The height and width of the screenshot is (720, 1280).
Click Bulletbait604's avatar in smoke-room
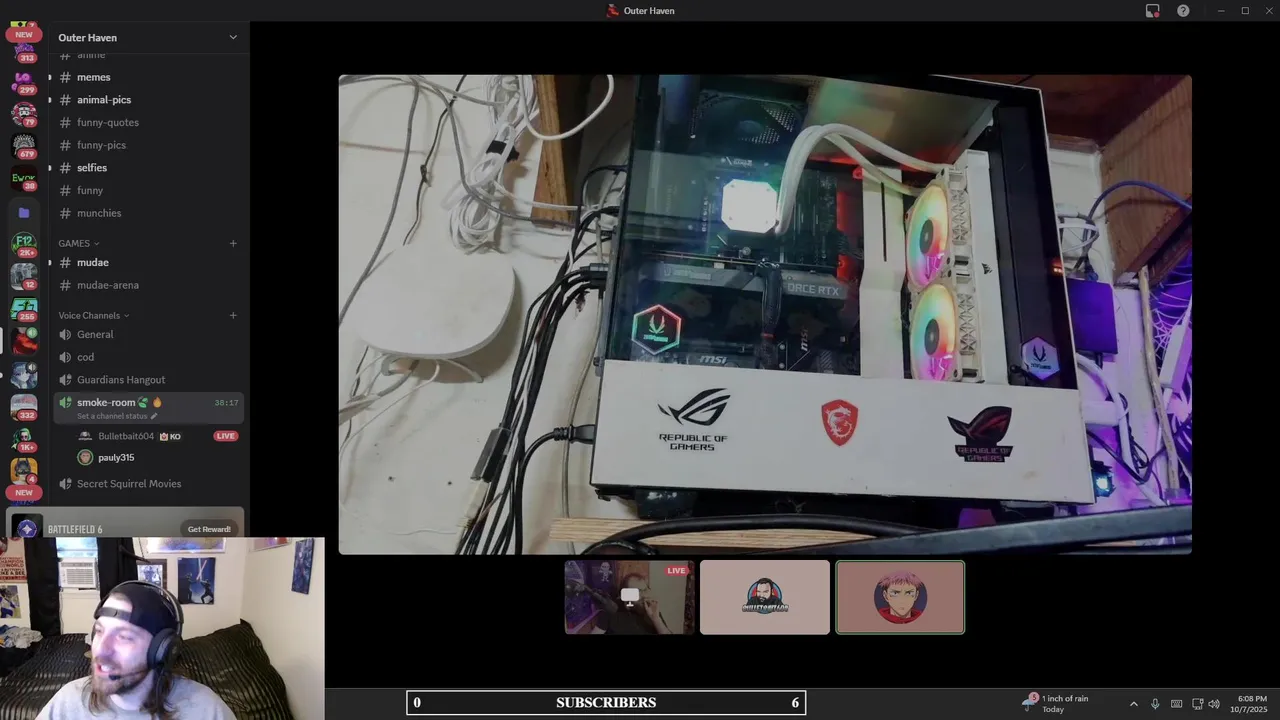(x=85, y=436)
